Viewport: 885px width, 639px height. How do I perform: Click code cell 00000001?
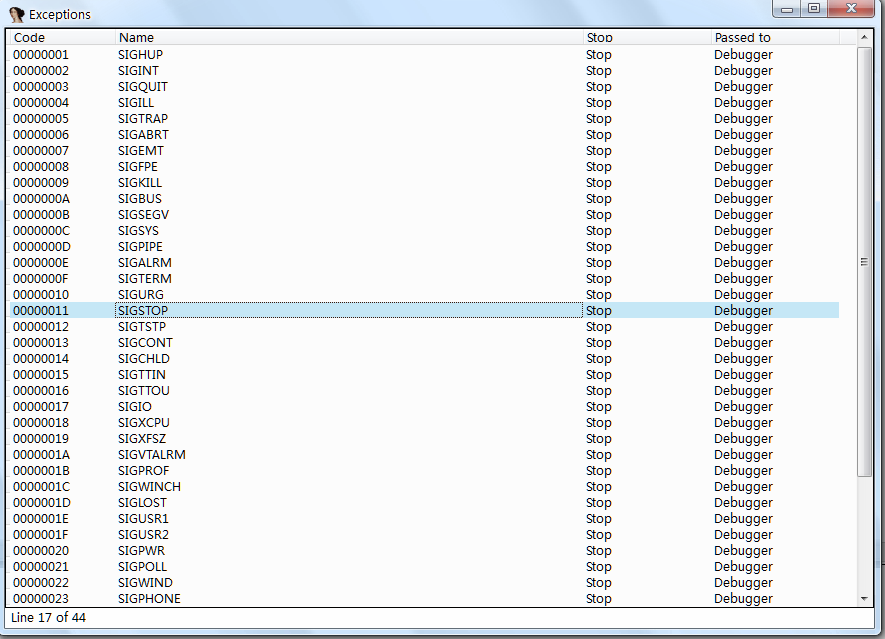click(41, 55)
